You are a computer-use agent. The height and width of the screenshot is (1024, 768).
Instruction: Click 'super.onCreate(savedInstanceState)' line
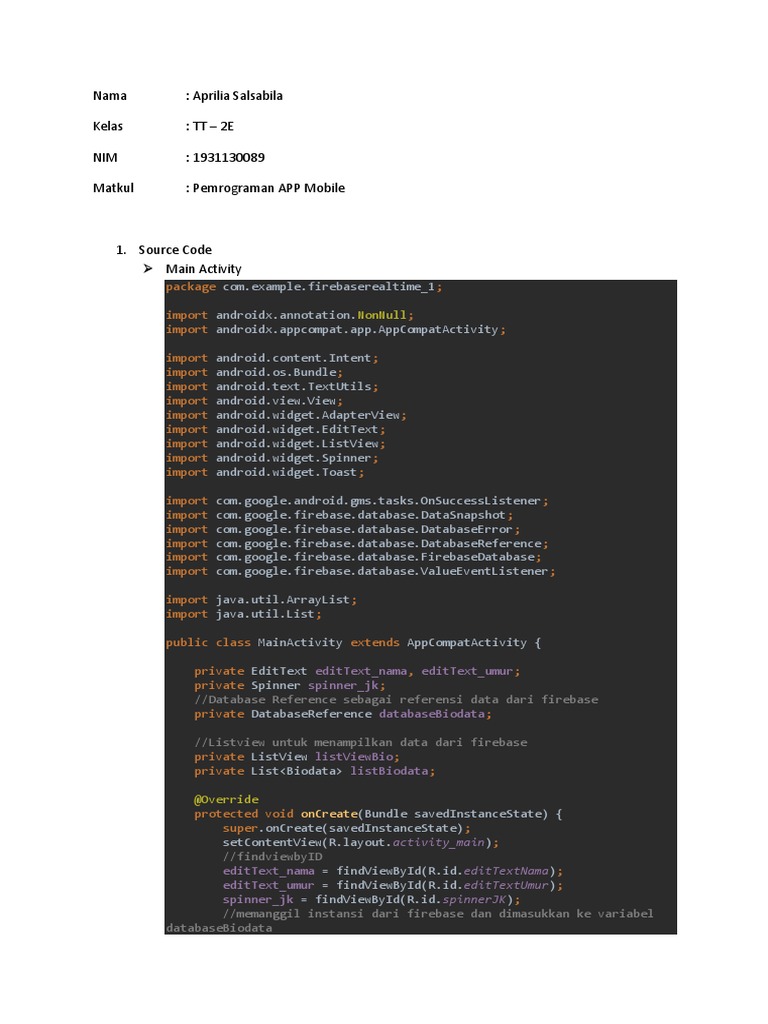tap(346, 829)
